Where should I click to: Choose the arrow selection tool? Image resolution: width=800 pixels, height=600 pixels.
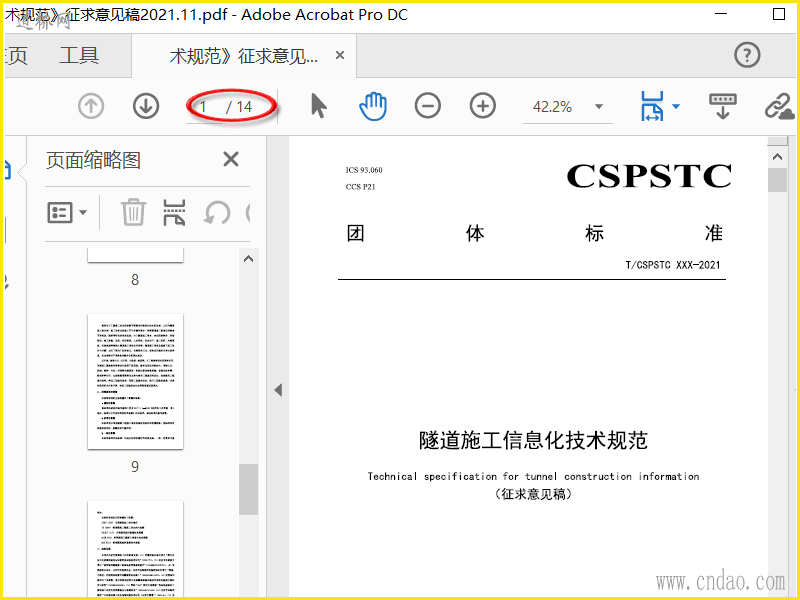point(319,106)
